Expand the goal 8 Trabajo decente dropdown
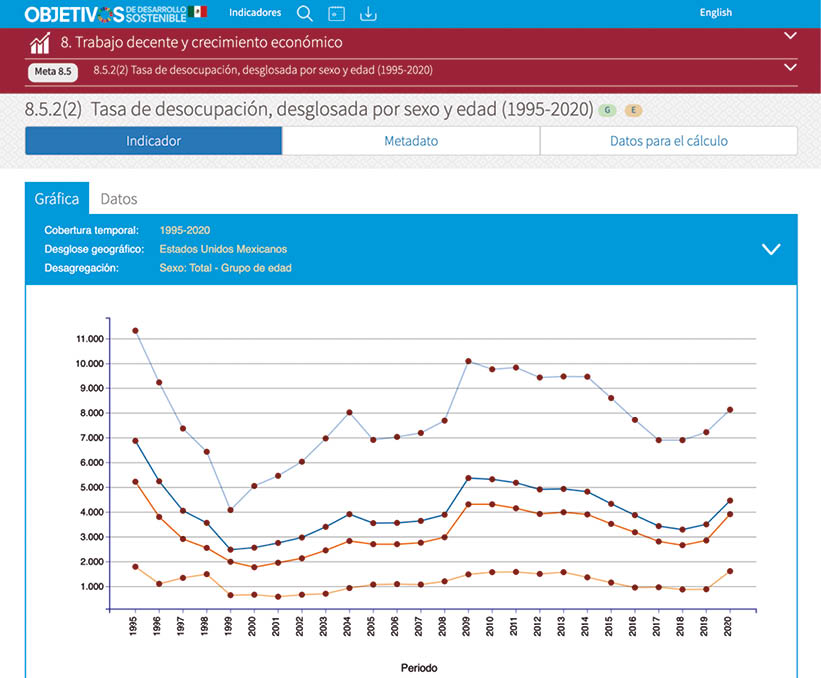This screenshot has height=678, width=821. [790, 36]
